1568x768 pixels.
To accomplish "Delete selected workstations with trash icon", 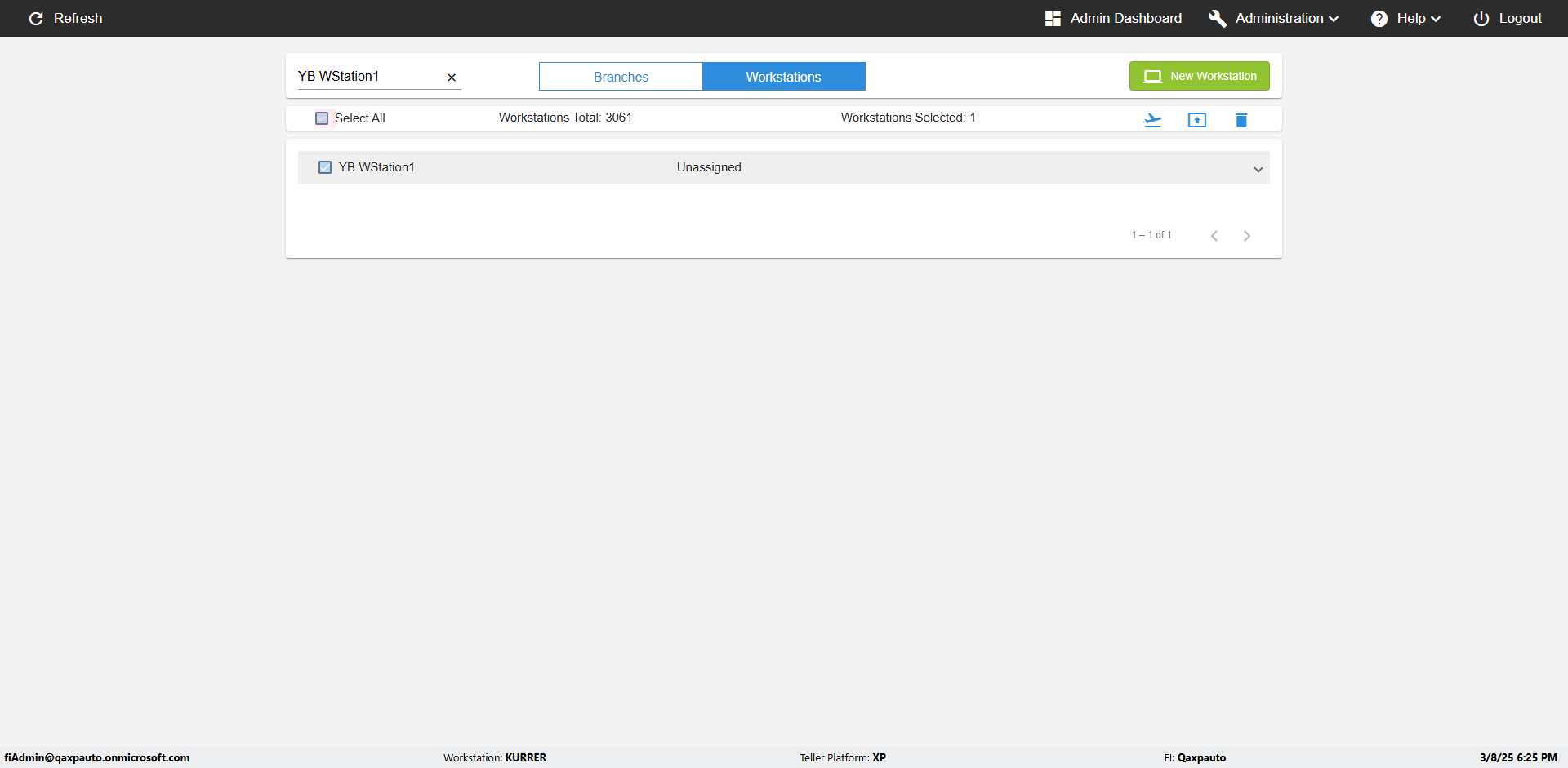I will pos(1241,120).
